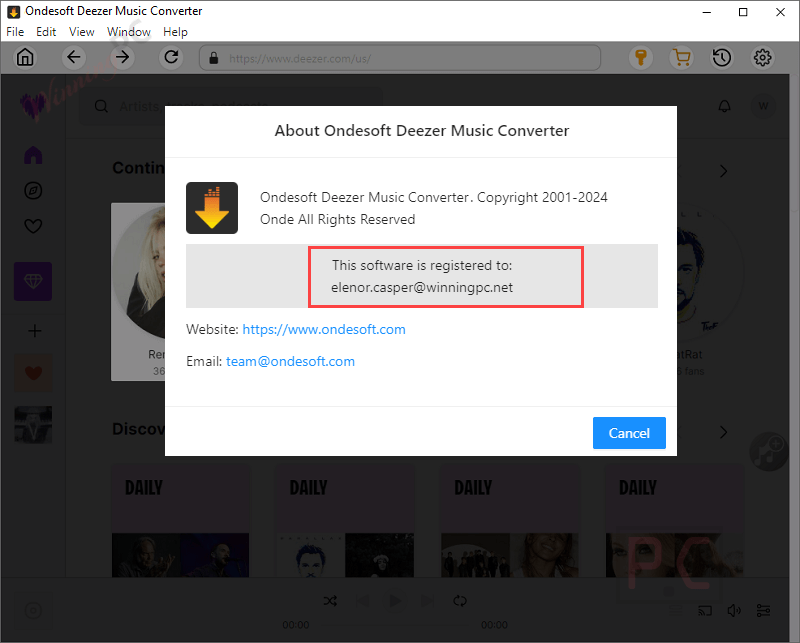Skip to previous track
Image resolution: width=800 pixels, height=643 pixels.
[x=362, y=601]
